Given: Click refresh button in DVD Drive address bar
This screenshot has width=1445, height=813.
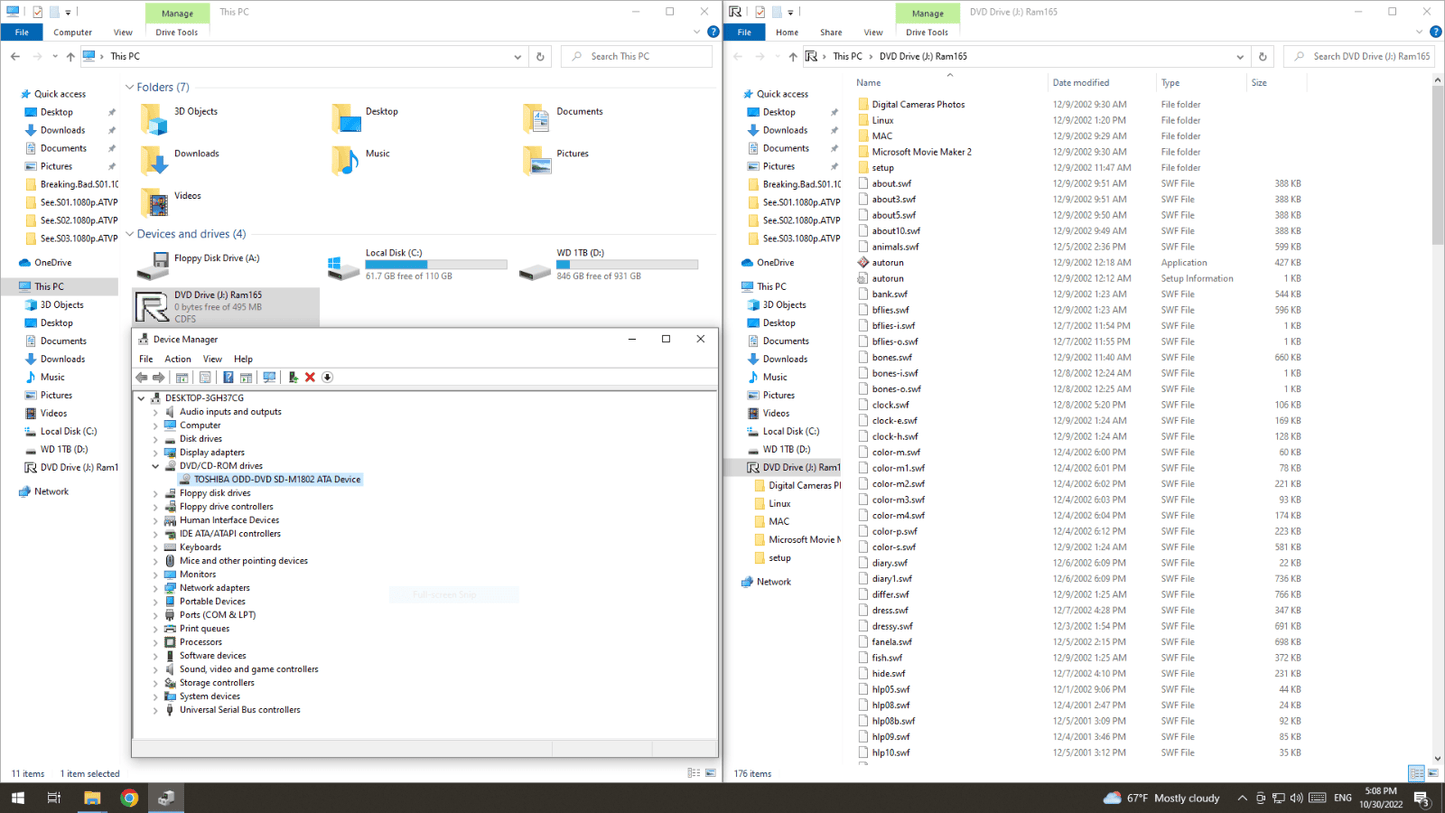Looking at the screenshot, I should coord(1262,57).
